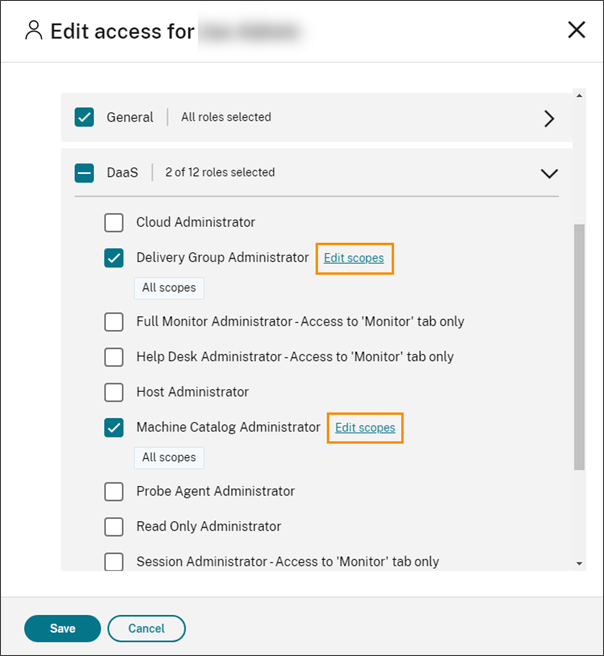Click the scroll down arrow in roles list

point(579,564)
